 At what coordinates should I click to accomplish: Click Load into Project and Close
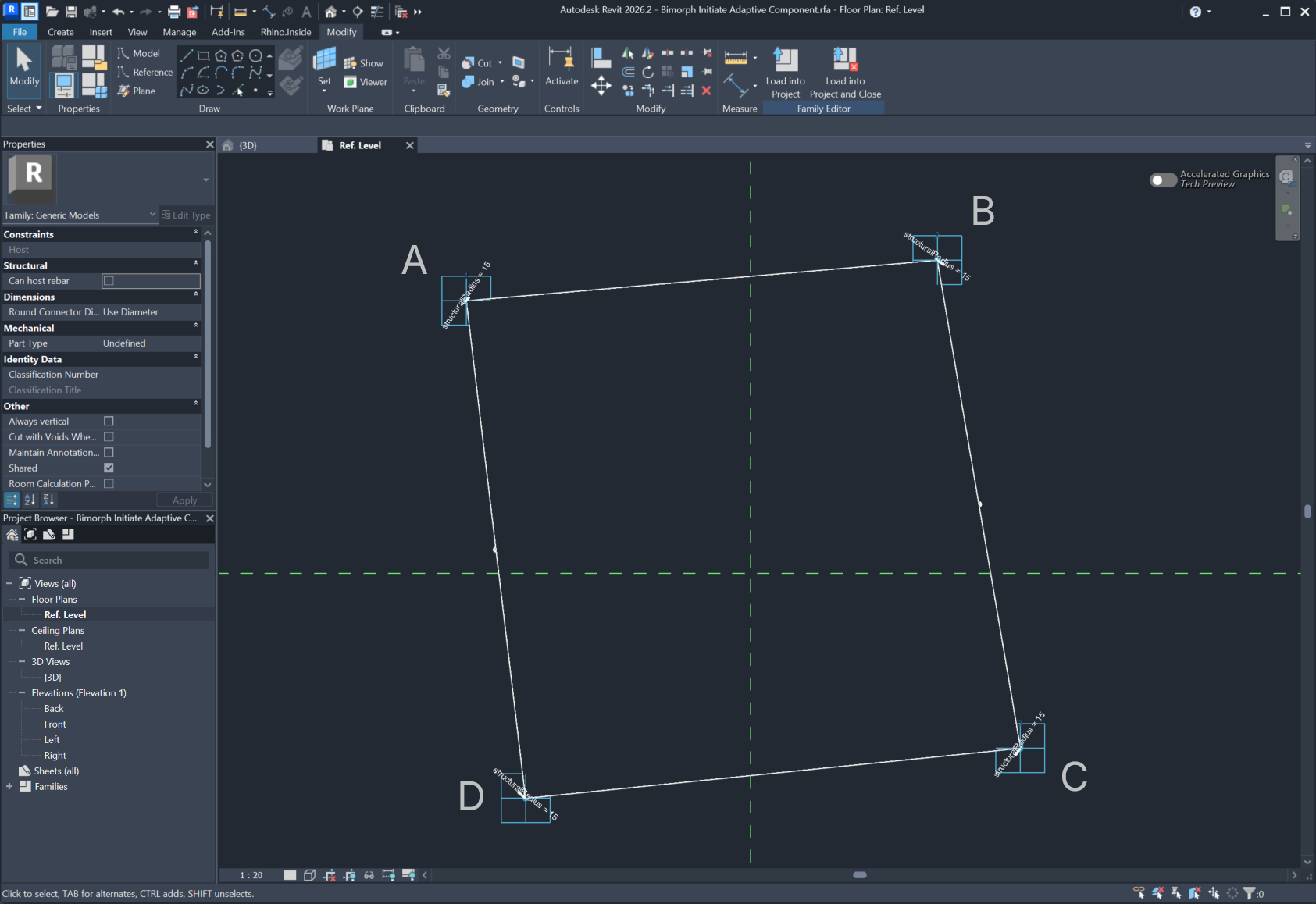845,73
